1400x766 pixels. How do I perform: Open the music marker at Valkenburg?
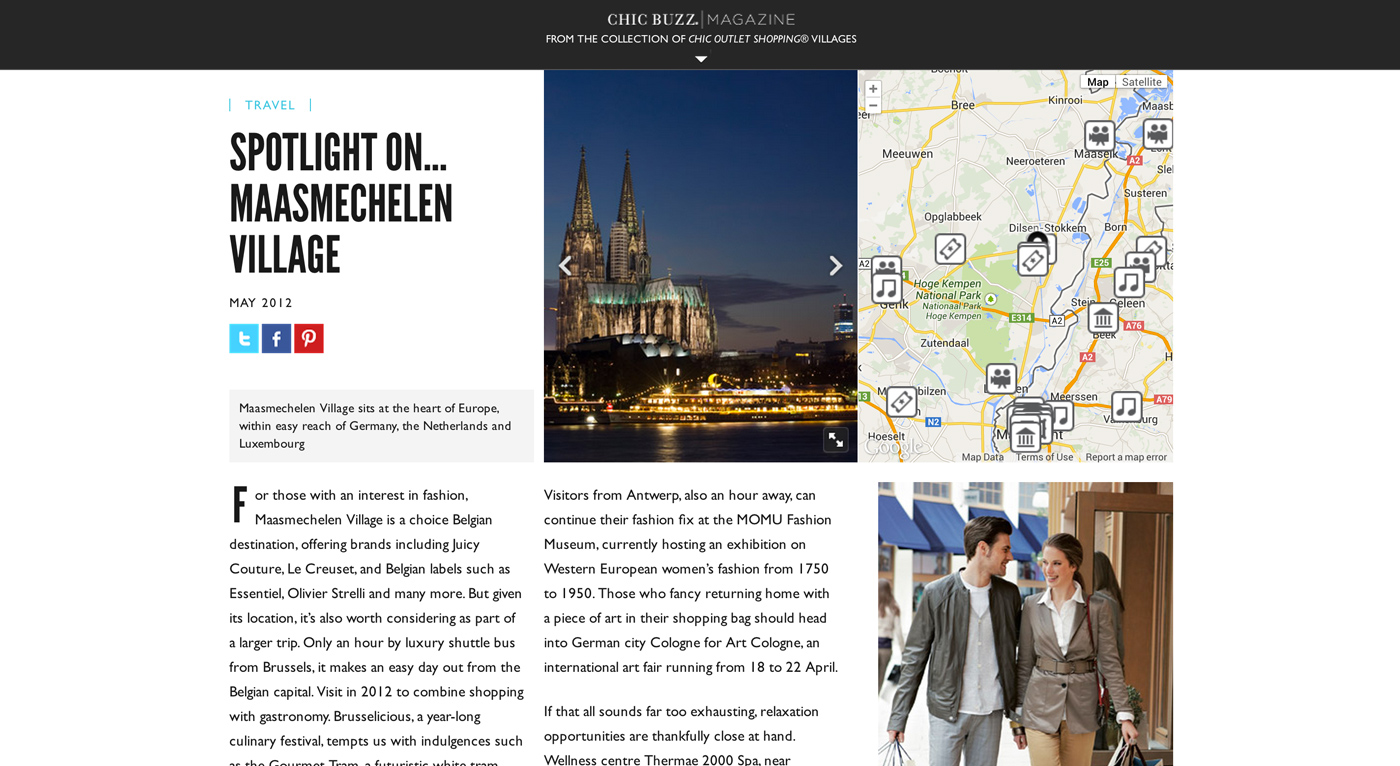click(x=1127, y=406)
